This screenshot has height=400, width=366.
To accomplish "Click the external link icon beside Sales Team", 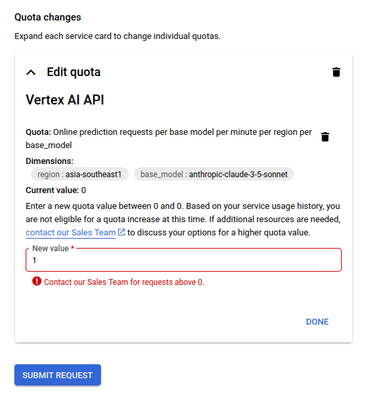I will (x=122, y=232).
